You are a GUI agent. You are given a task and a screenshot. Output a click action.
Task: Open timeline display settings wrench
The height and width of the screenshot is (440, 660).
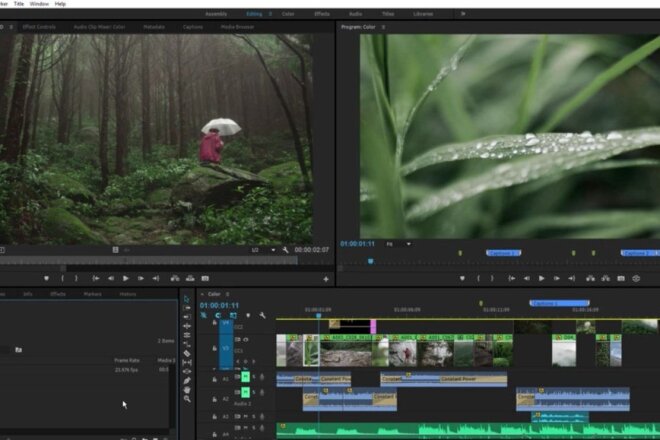click(x=262, y=315)
